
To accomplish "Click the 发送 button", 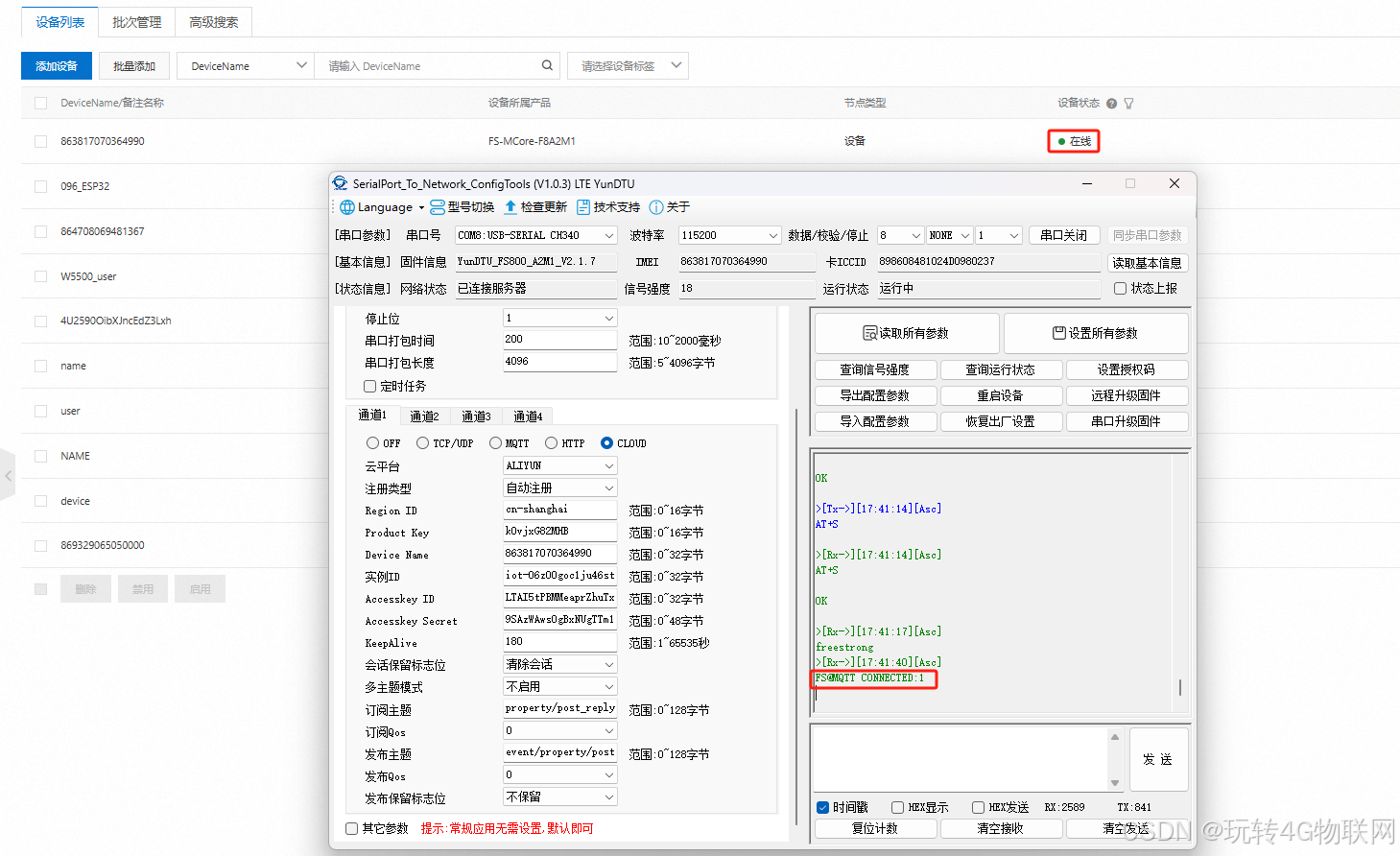I will (x=1158, y=759).
